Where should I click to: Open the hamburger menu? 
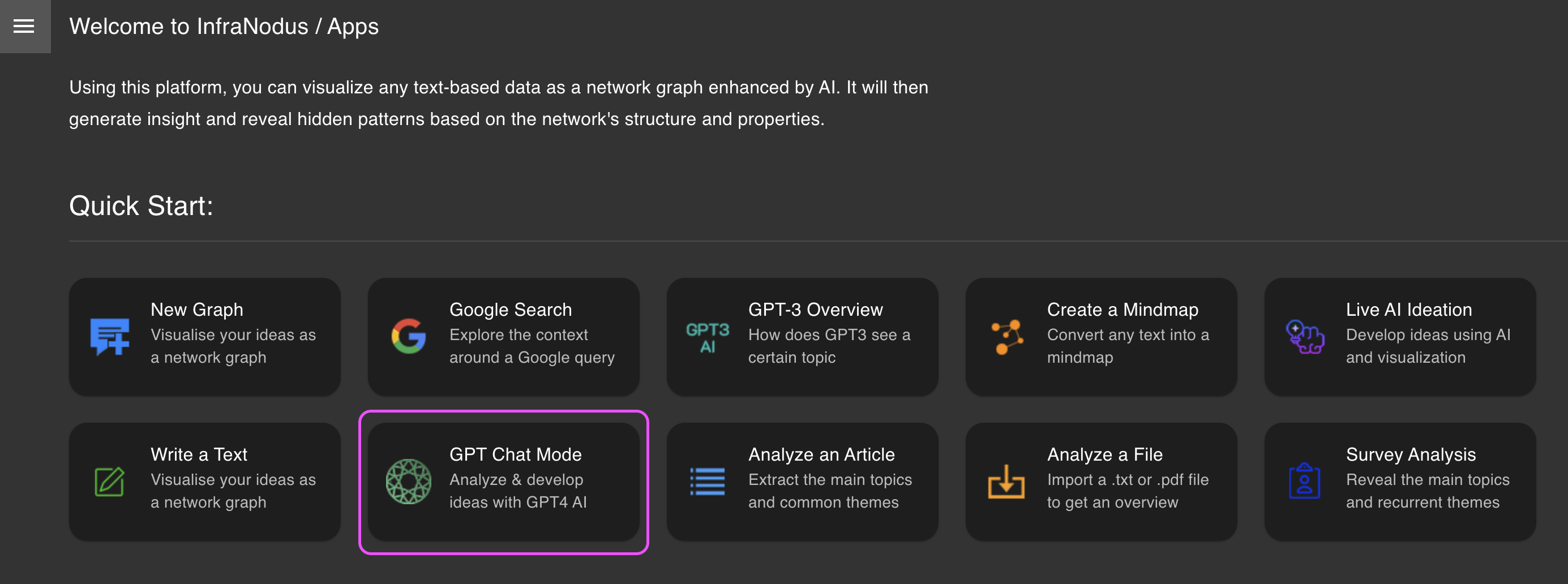click(24, 26)
